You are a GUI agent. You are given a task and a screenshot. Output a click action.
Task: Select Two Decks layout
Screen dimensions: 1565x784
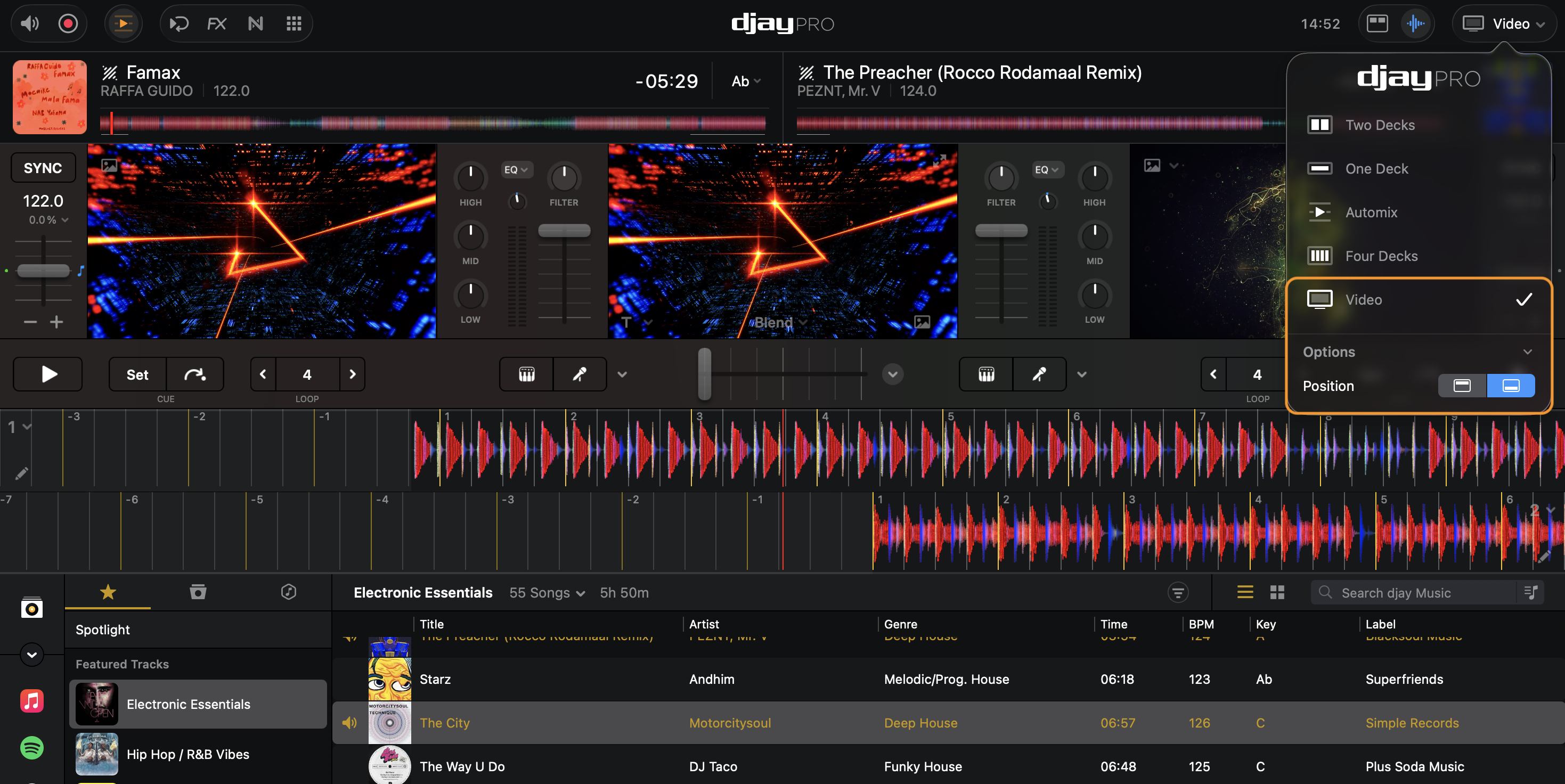click(x=1419, y=125)
